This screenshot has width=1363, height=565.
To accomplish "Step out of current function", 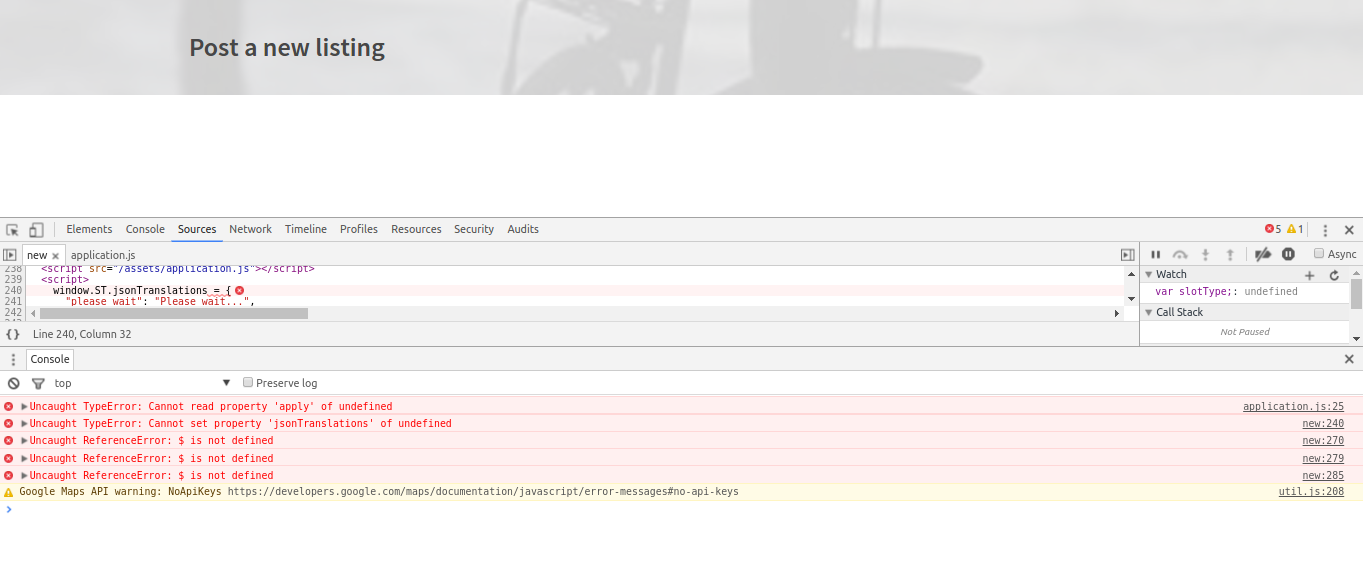I will [x=1231, y=255].
